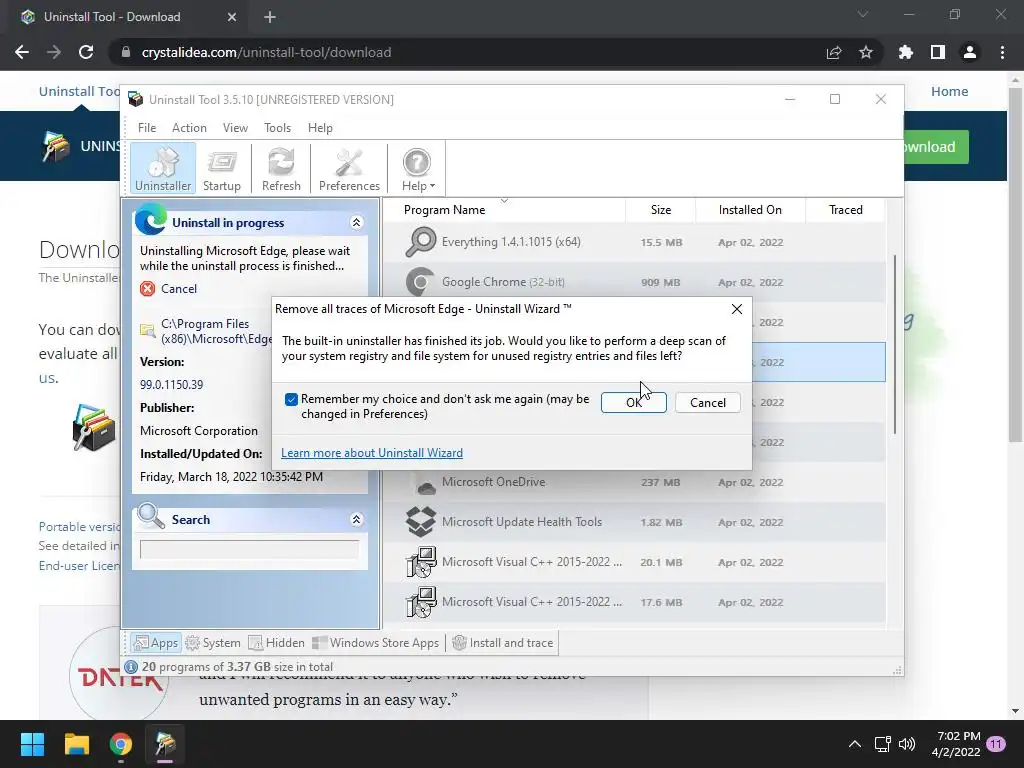Click the Everything magnifier program icon
Screen dimensions: 1024x768
pyautogui.click(x=420, y=242)
